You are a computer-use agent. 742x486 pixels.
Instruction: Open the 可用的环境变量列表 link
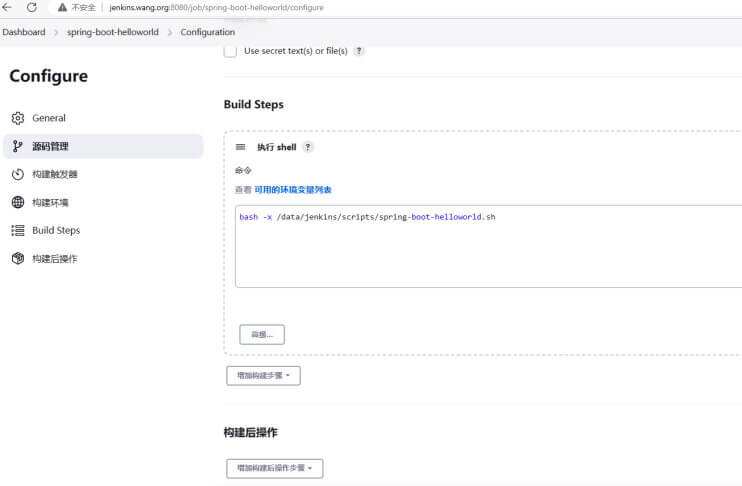tap(293, 190)
